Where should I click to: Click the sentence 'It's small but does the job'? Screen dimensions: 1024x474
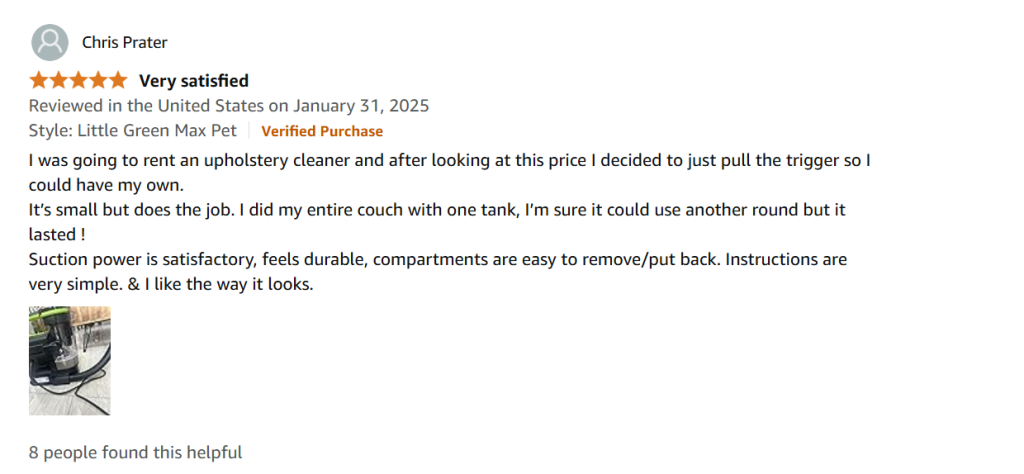click(138, 210)
